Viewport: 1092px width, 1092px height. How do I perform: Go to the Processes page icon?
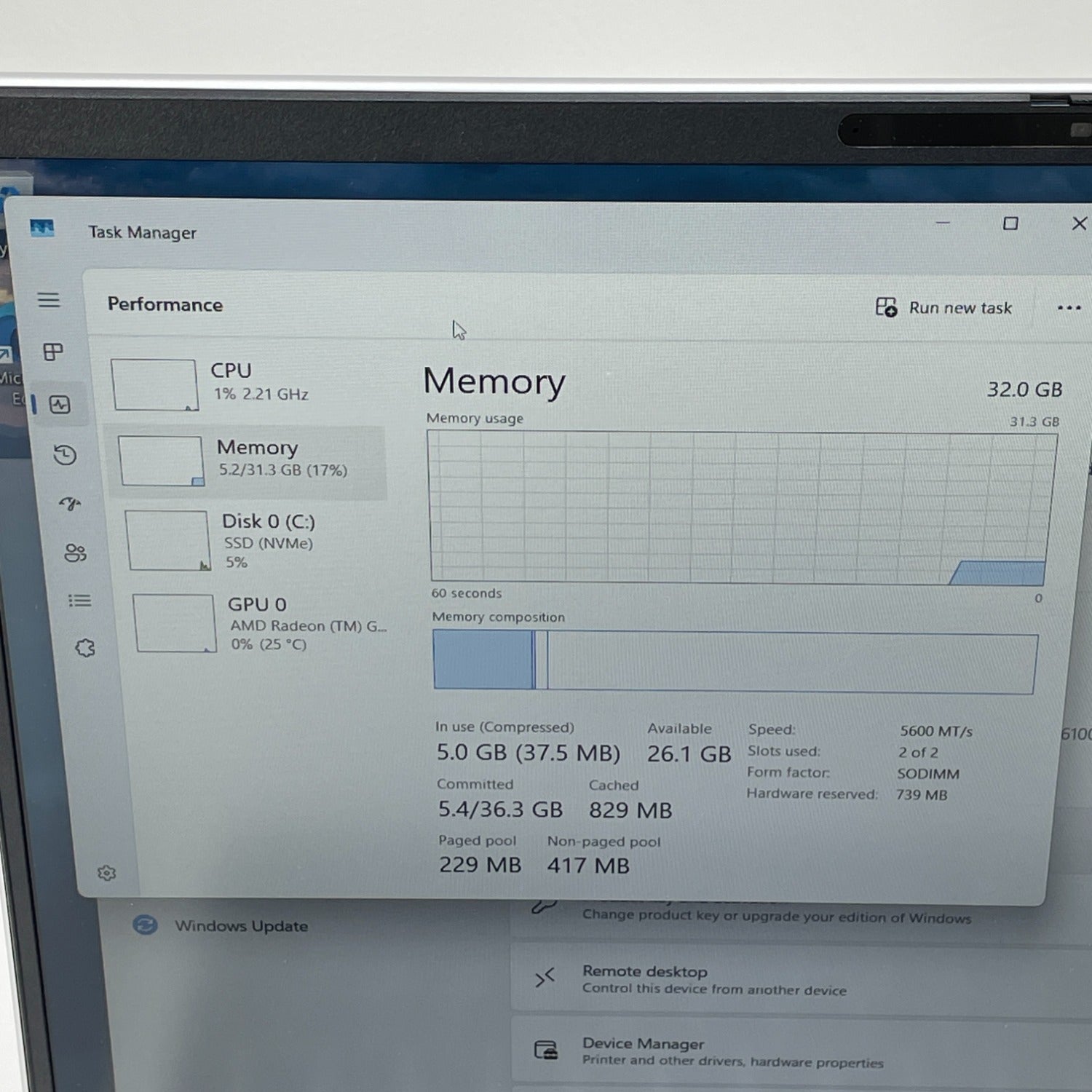pyautogui.click(x=53, y=352)
